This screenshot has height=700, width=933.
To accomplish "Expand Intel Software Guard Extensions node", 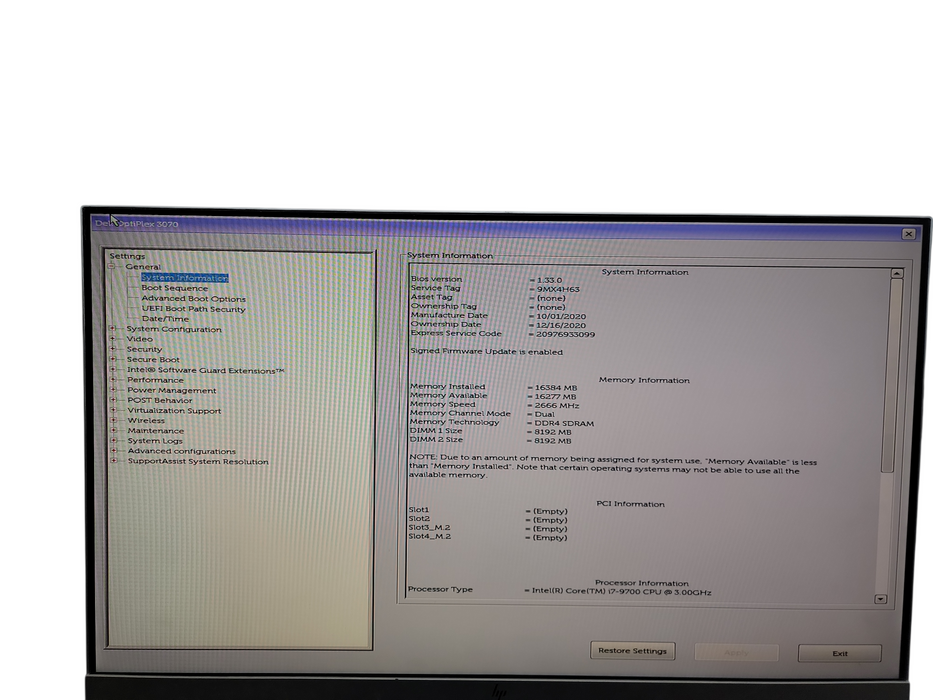I will point(113,370).
